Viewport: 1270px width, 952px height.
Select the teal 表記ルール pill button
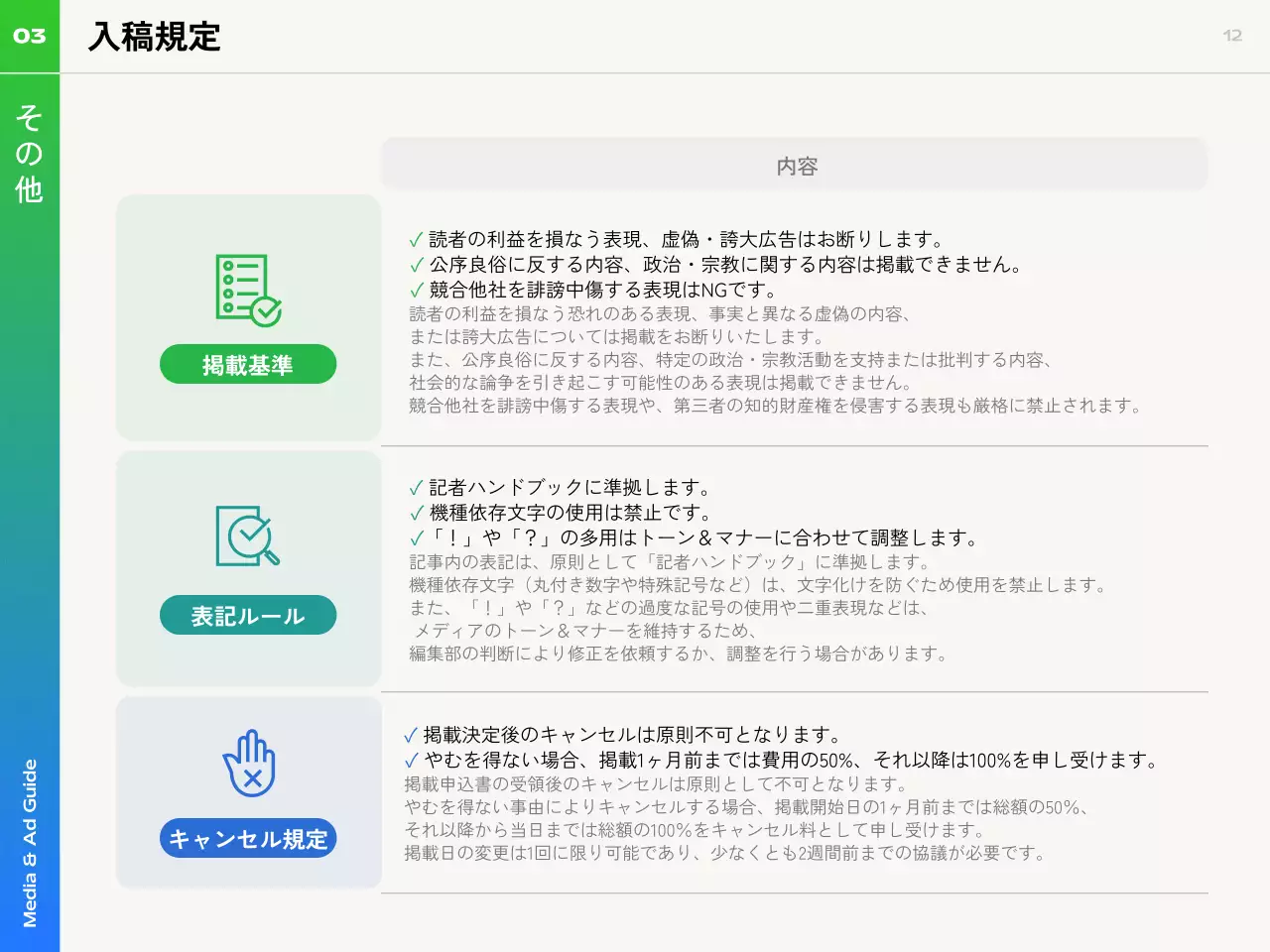click(x=248, y=616)
